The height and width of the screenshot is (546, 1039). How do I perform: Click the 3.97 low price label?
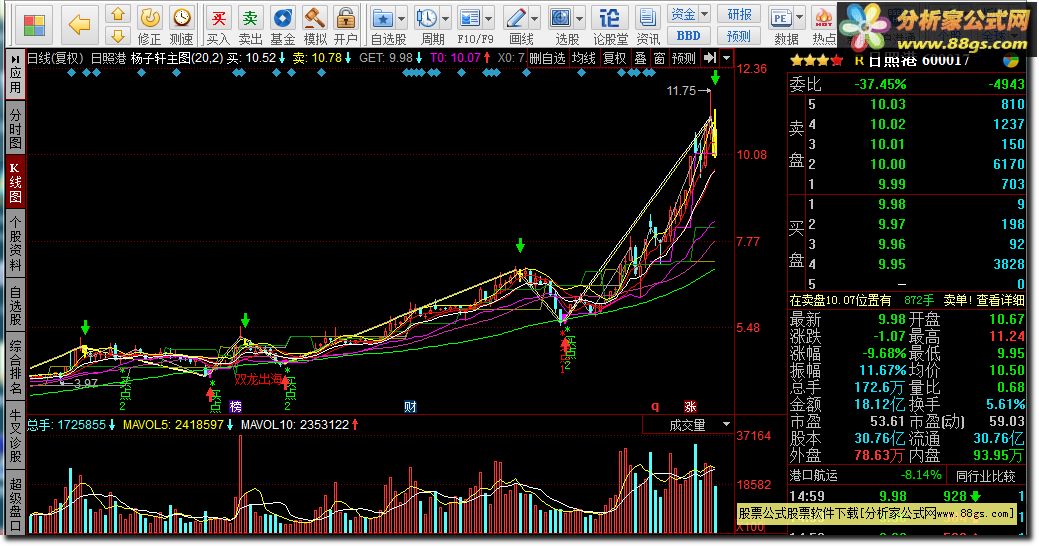click(x=86, y=383)
